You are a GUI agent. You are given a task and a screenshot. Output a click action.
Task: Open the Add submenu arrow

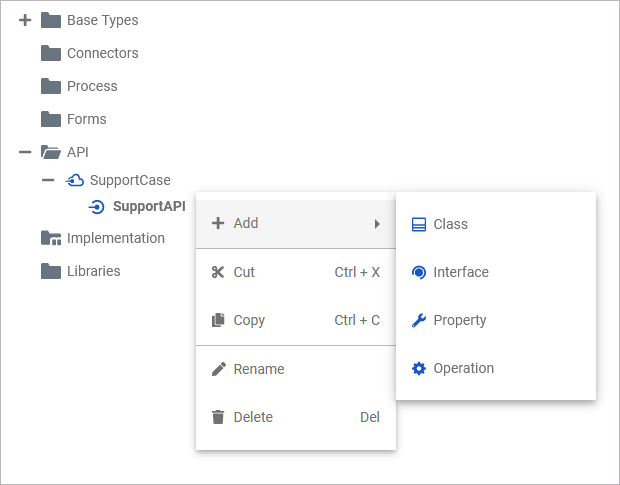[x=377, y=224]
